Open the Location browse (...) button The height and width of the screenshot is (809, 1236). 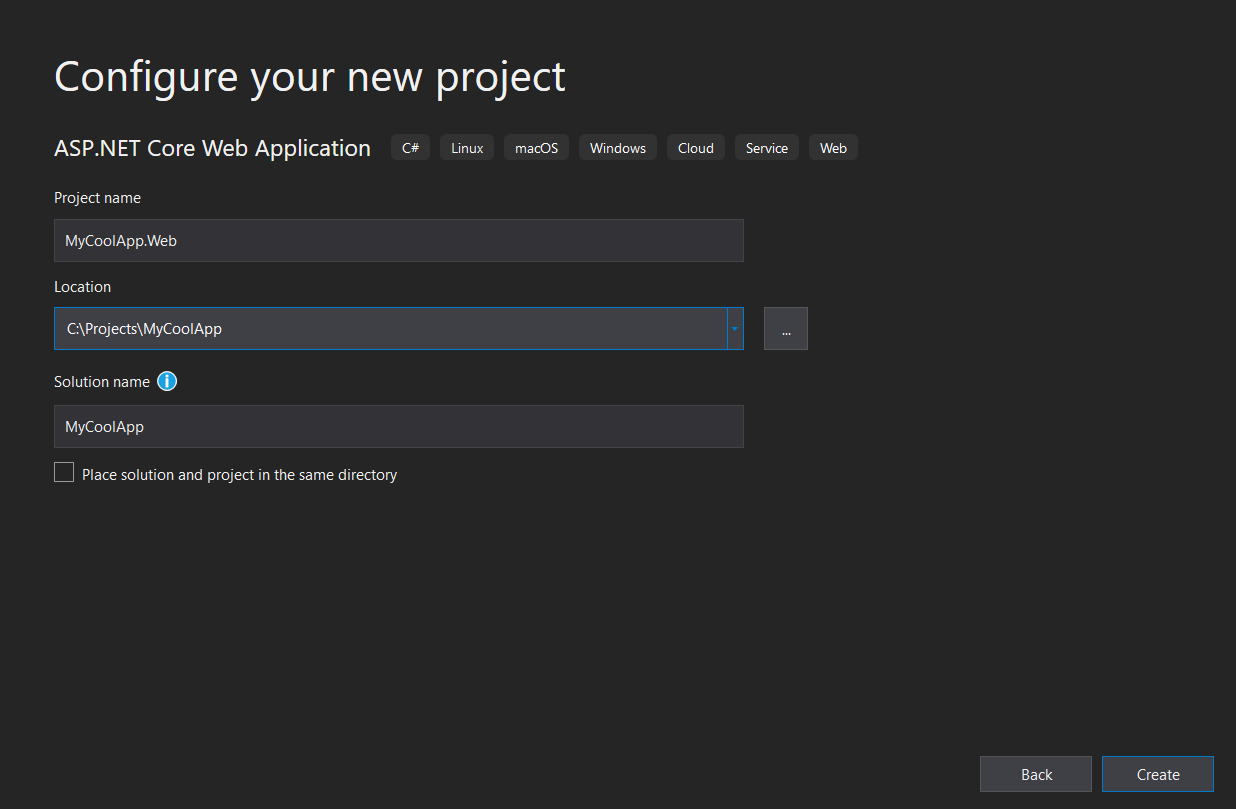[x=785, y=328]
